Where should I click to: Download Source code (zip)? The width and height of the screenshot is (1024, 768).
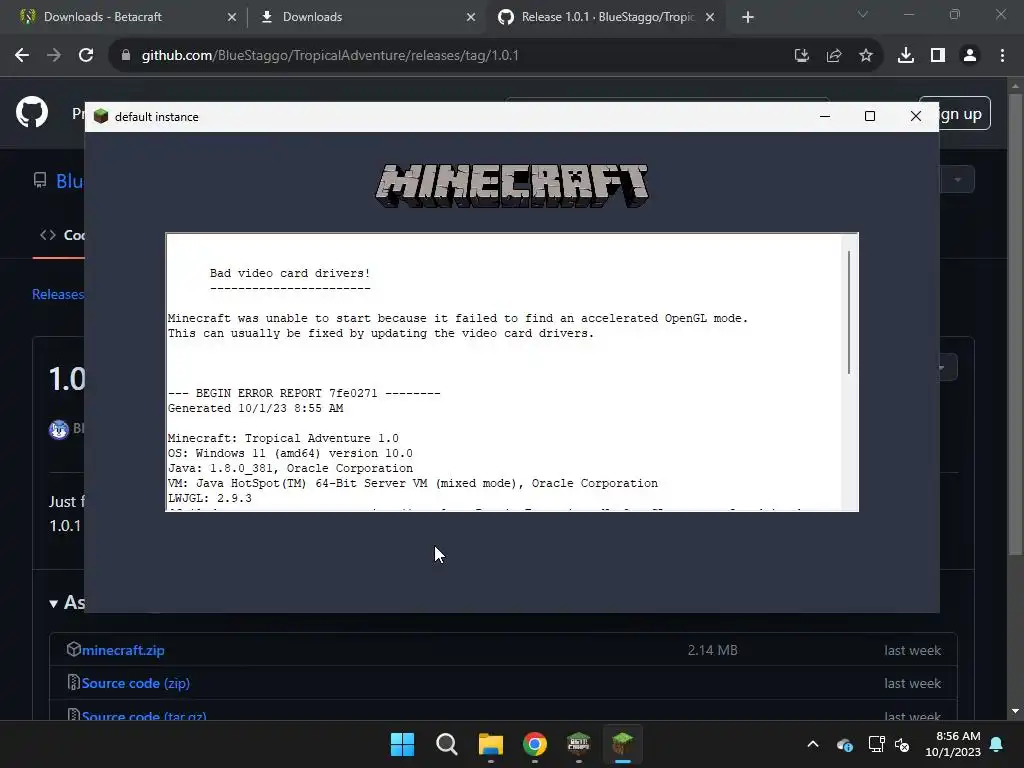[x=136, y=683]
